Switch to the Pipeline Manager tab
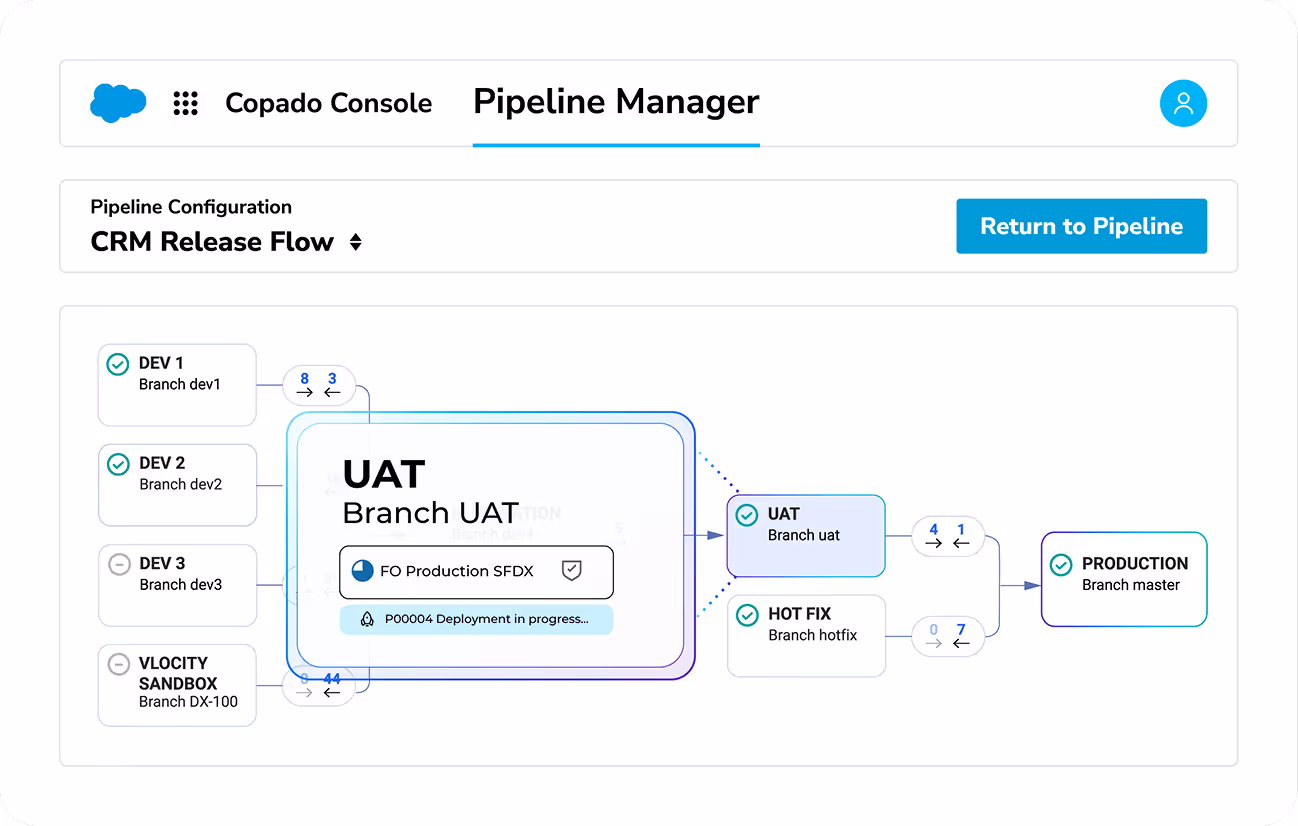 click(x=616, y=103)
